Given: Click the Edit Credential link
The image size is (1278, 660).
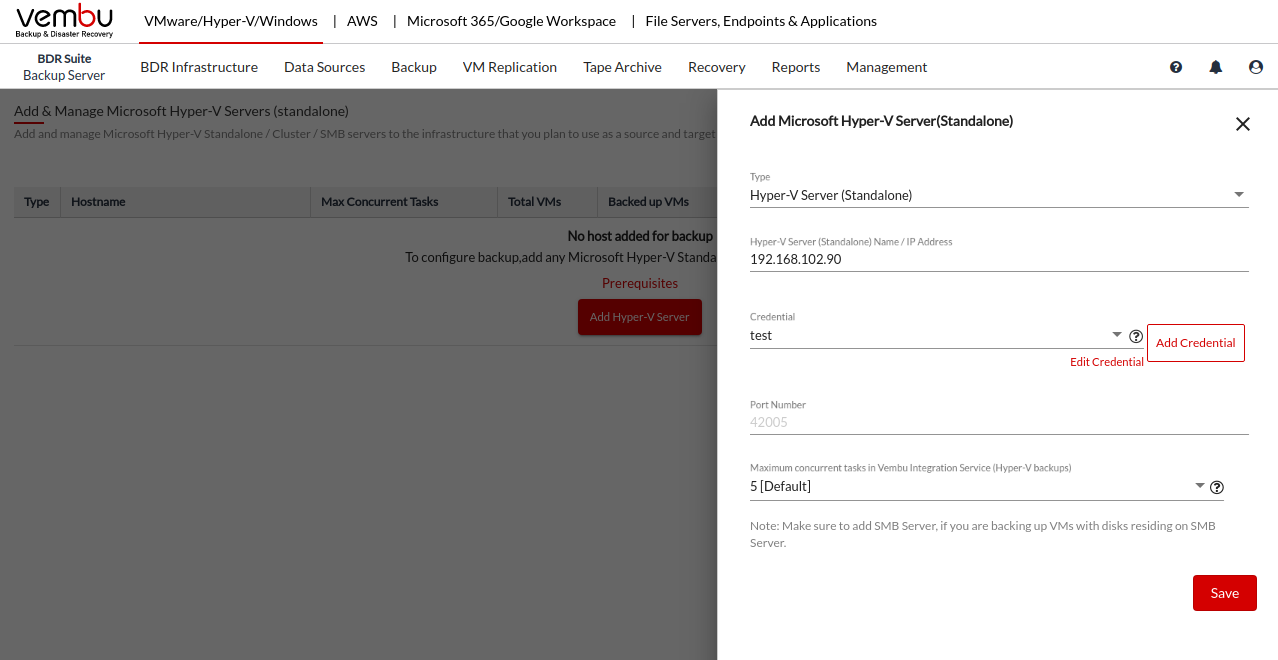Looking at the screenshot, I should click(1106, 362).
